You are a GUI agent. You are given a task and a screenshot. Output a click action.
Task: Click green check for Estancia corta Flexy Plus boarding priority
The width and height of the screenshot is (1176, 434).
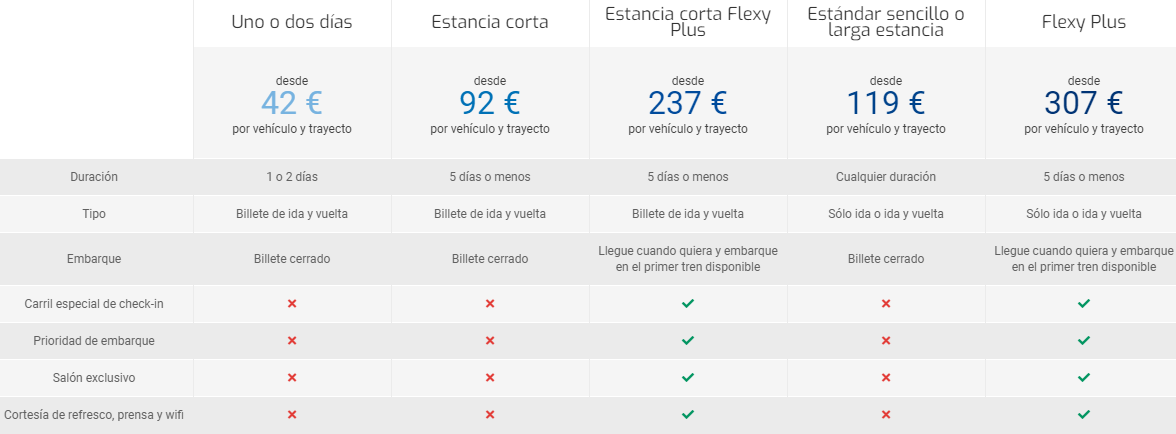(688, 340)
